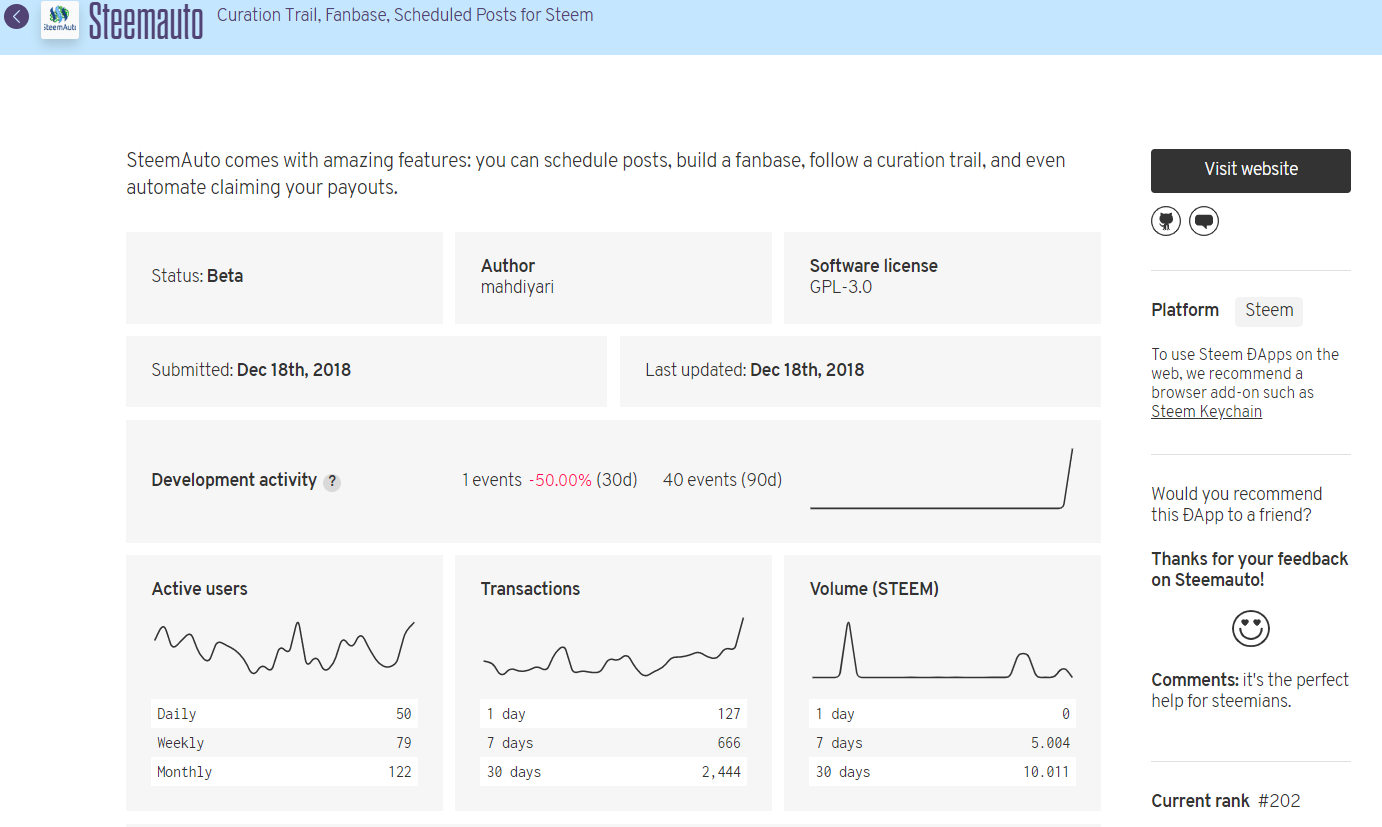
Task: Click the Development activity sparkline chart
Action: 941,479
